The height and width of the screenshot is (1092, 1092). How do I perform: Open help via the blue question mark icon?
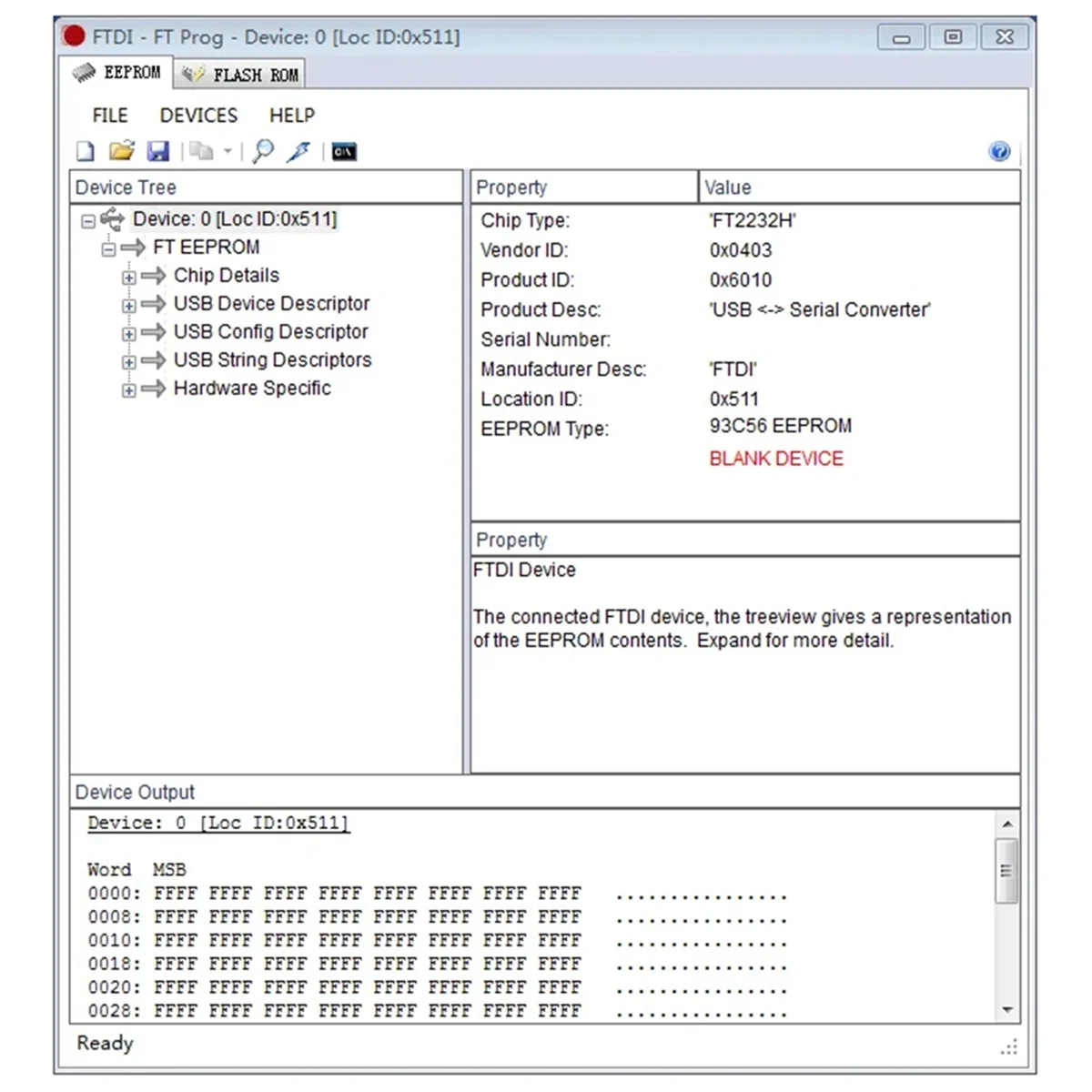point(999,152)
